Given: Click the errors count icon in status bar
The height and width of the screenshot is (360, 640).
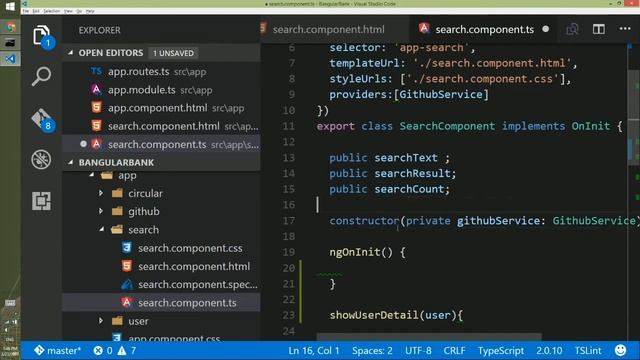Looking at the screenshot, I should click(x=98, y=351).
